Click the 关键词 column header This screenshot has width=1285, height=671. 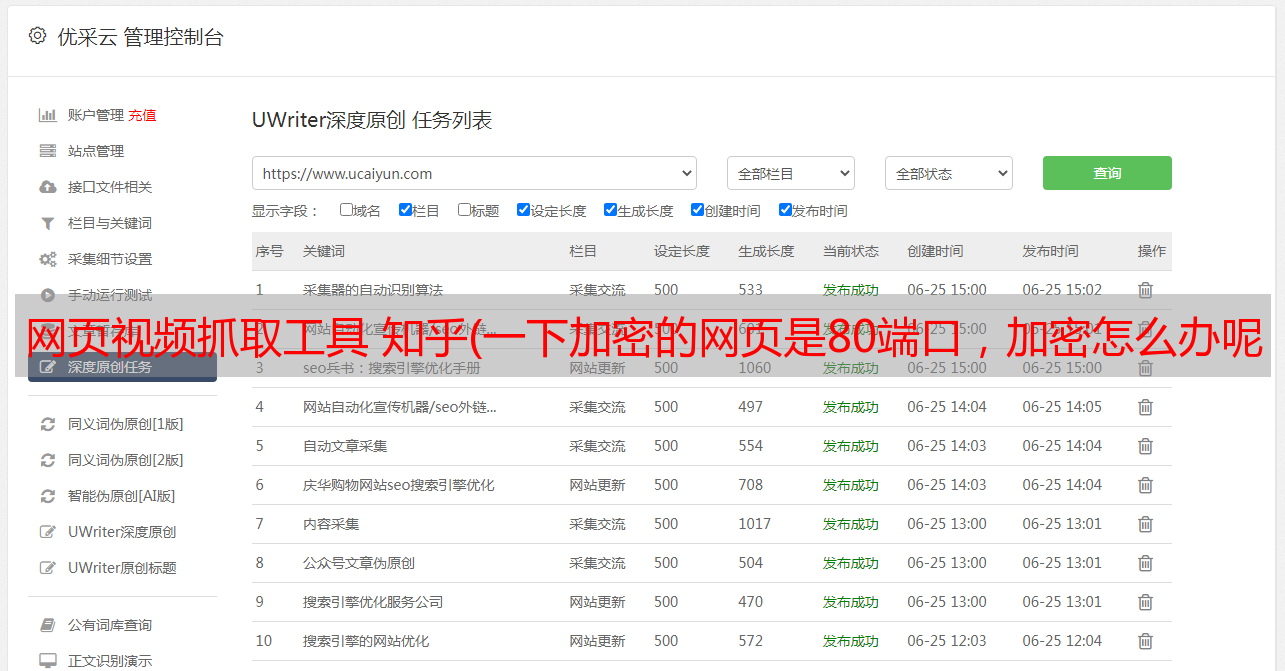click(324, 251)
